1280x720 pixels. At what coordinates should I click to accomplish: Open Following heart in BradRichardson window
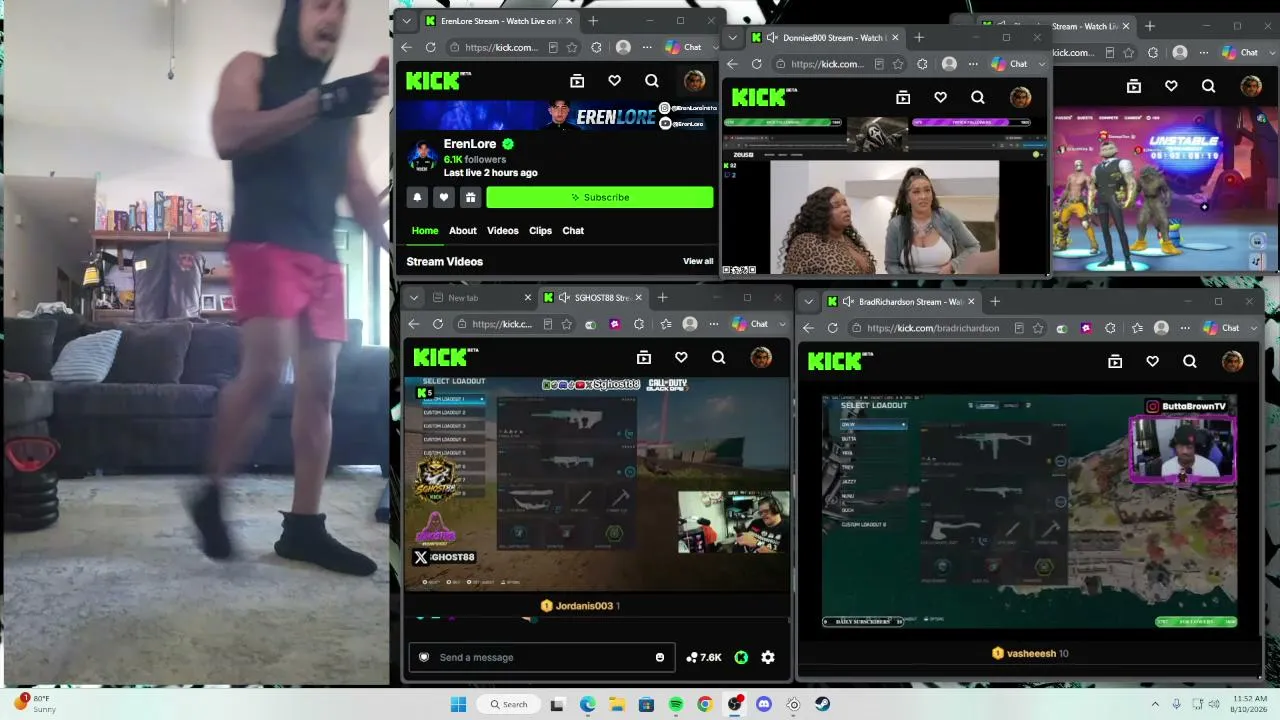[1152, 361]
